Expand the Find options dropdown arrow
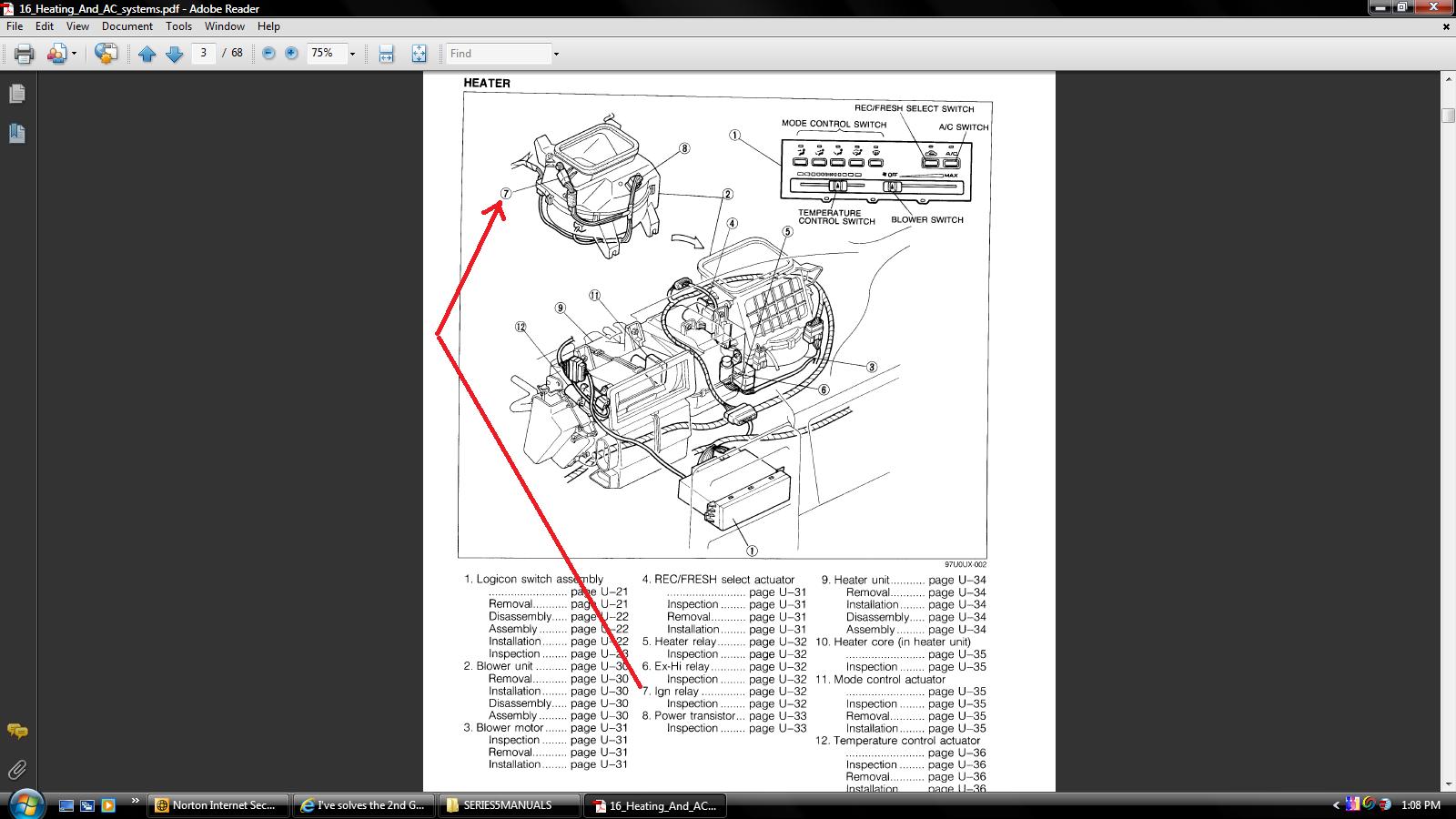Image resolution: width=1456 pixels, height=819 pixels. [556, 54]
